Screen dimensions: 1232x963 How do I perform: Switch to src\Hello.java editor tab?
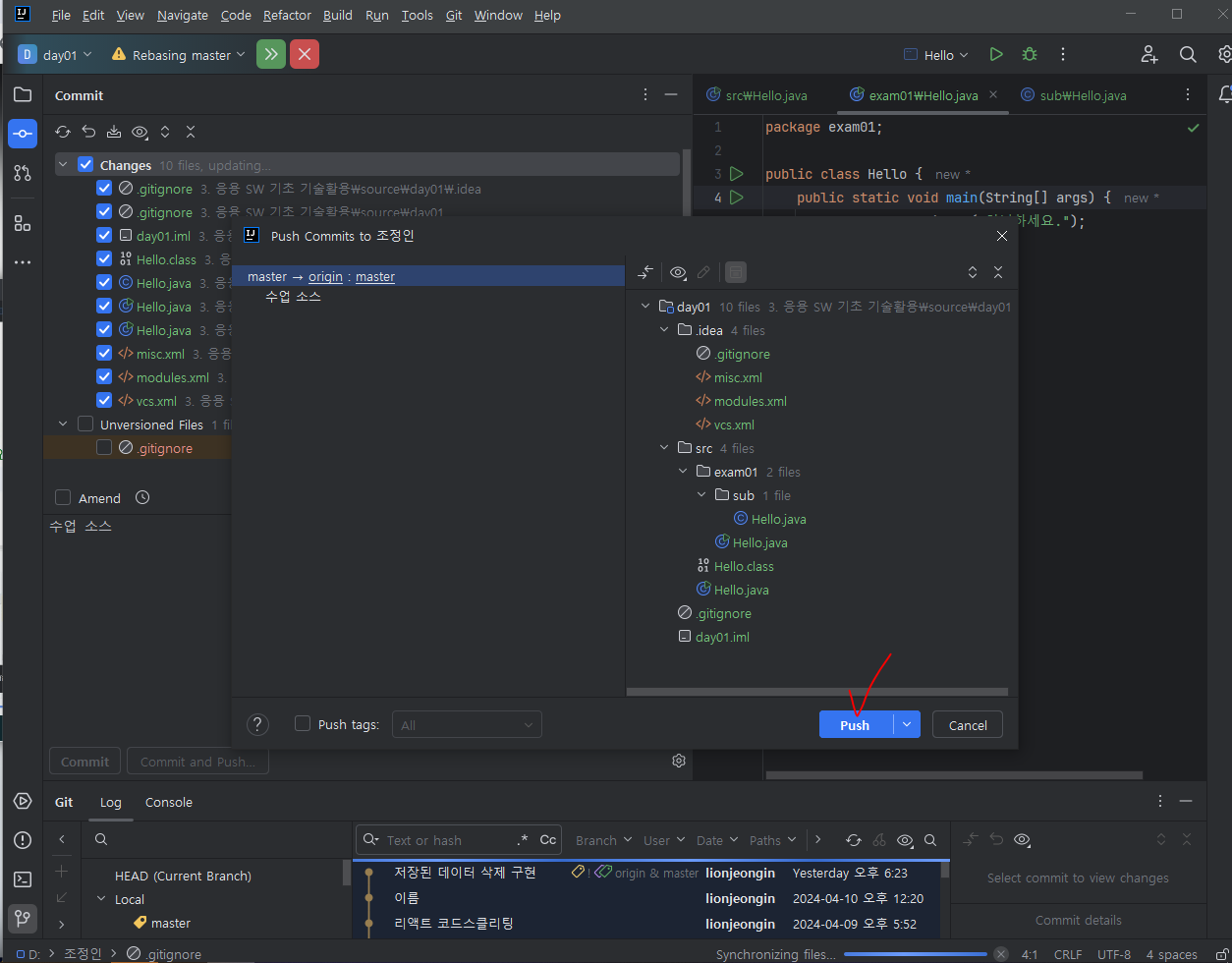[756, 95]
